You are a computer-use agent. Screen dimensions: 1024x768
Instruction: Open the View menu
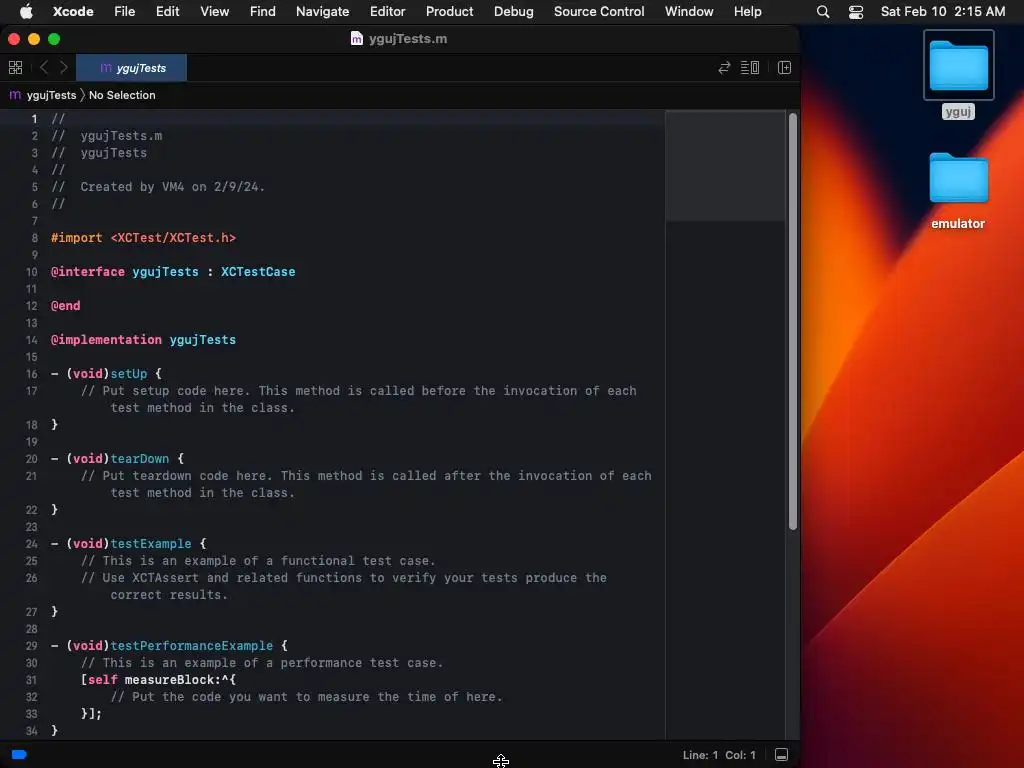click(x=214, y=11)
